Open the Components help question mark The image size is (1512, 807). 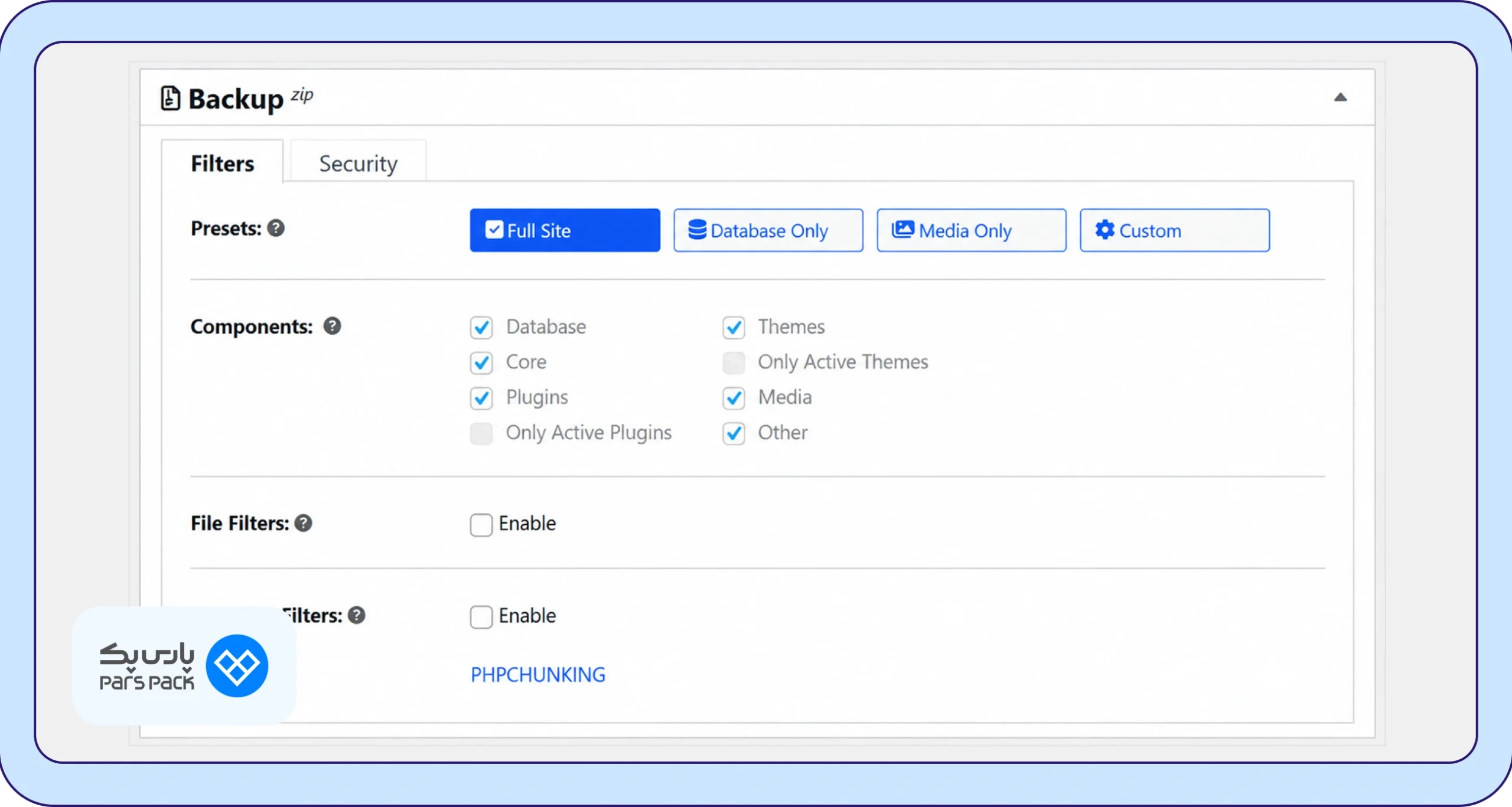point(332,326)
